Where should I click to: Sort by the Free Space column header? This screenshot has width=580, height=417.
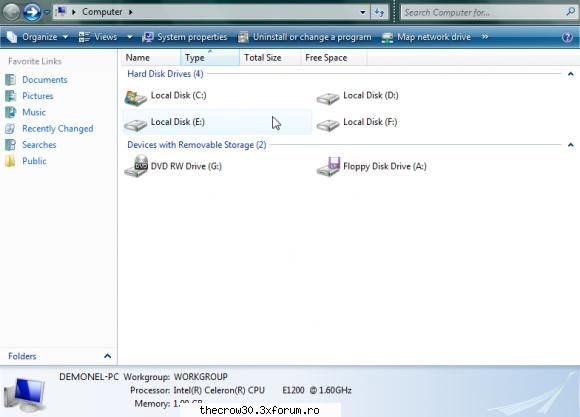tap(334, 58)
